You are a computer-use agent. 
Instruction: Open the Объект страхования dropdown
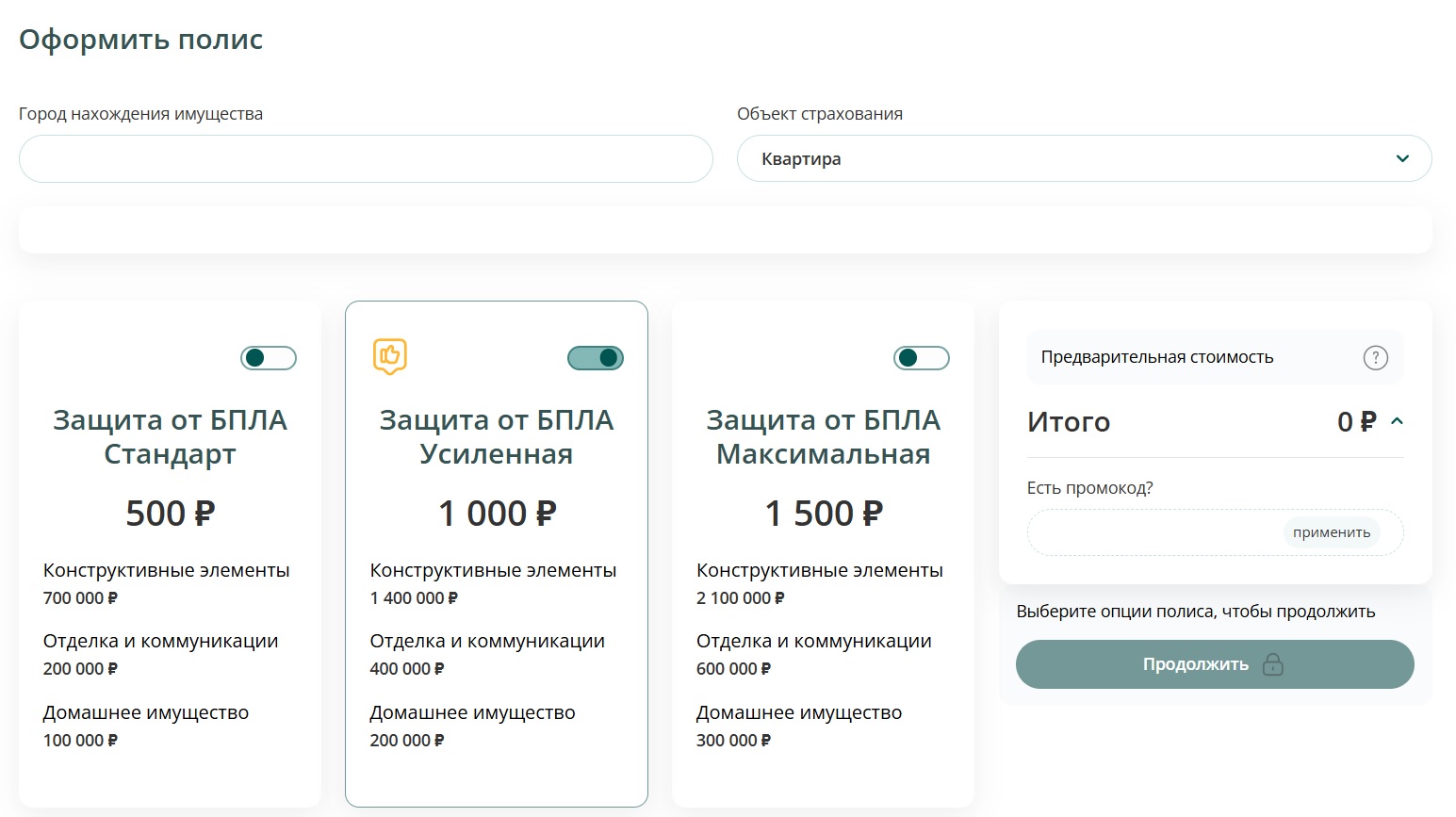tap(1084, 158)
